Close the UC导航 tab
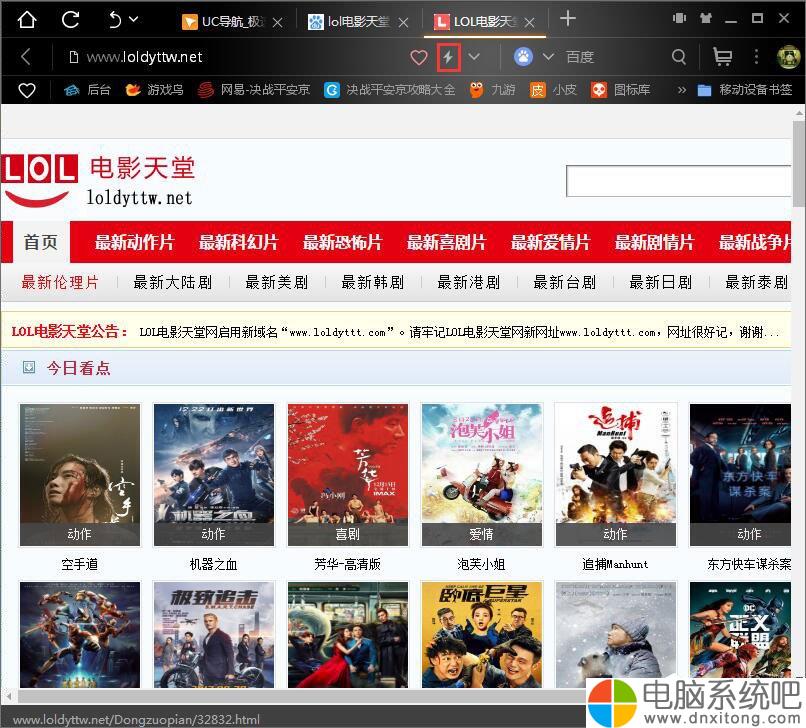The height and width of the screenshot is (728, 806). (x=278, y=23)
